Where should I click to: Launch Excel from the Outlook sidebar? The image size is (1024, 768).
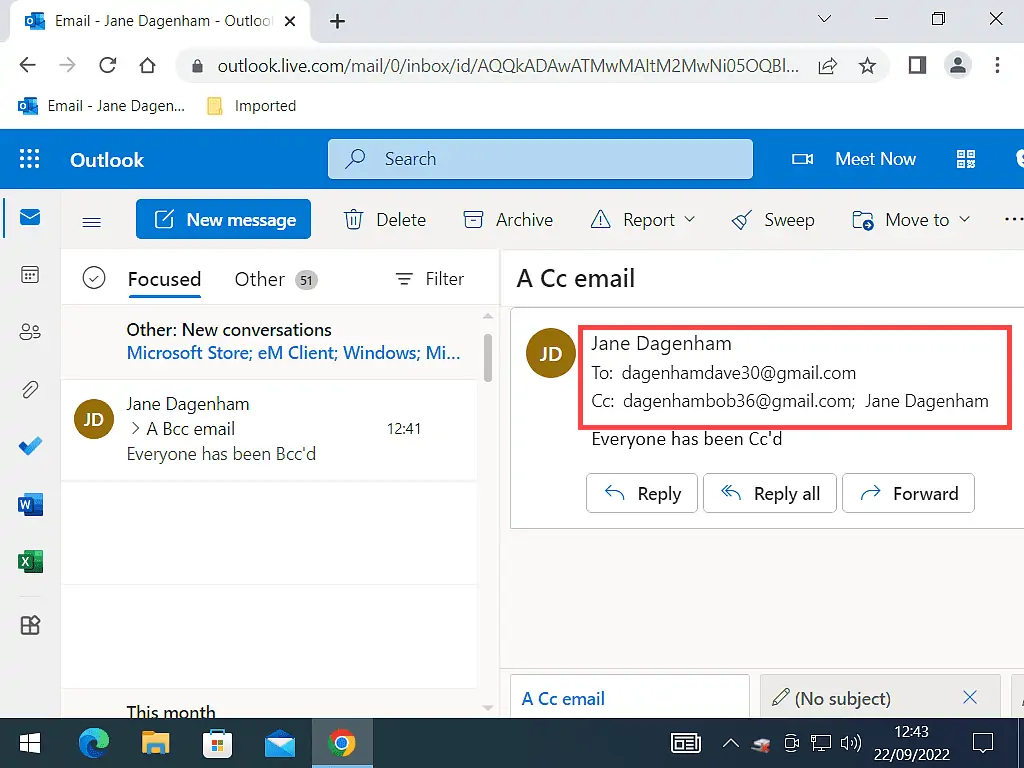point(29,561)
